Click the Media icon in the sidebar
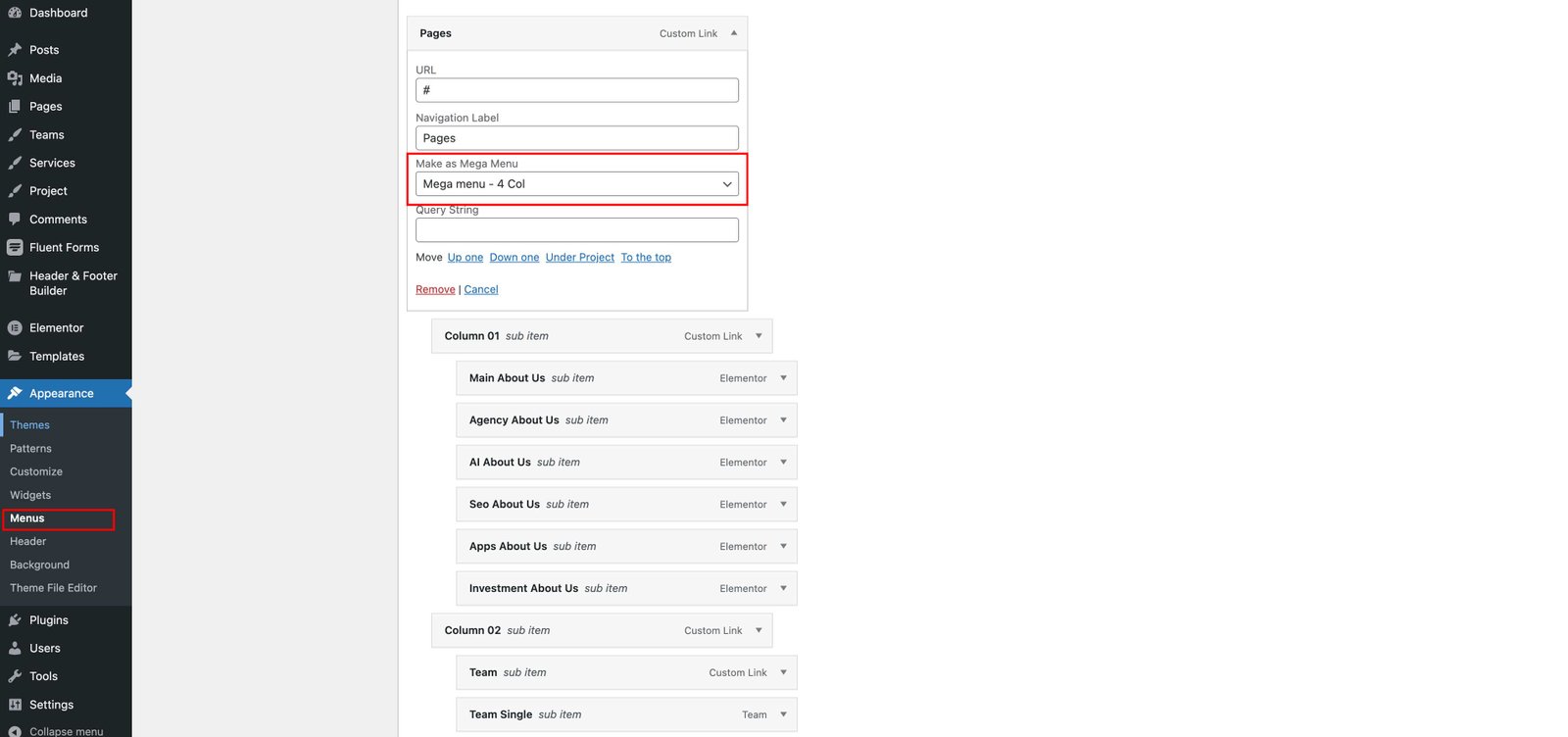 tap(15, 78)
